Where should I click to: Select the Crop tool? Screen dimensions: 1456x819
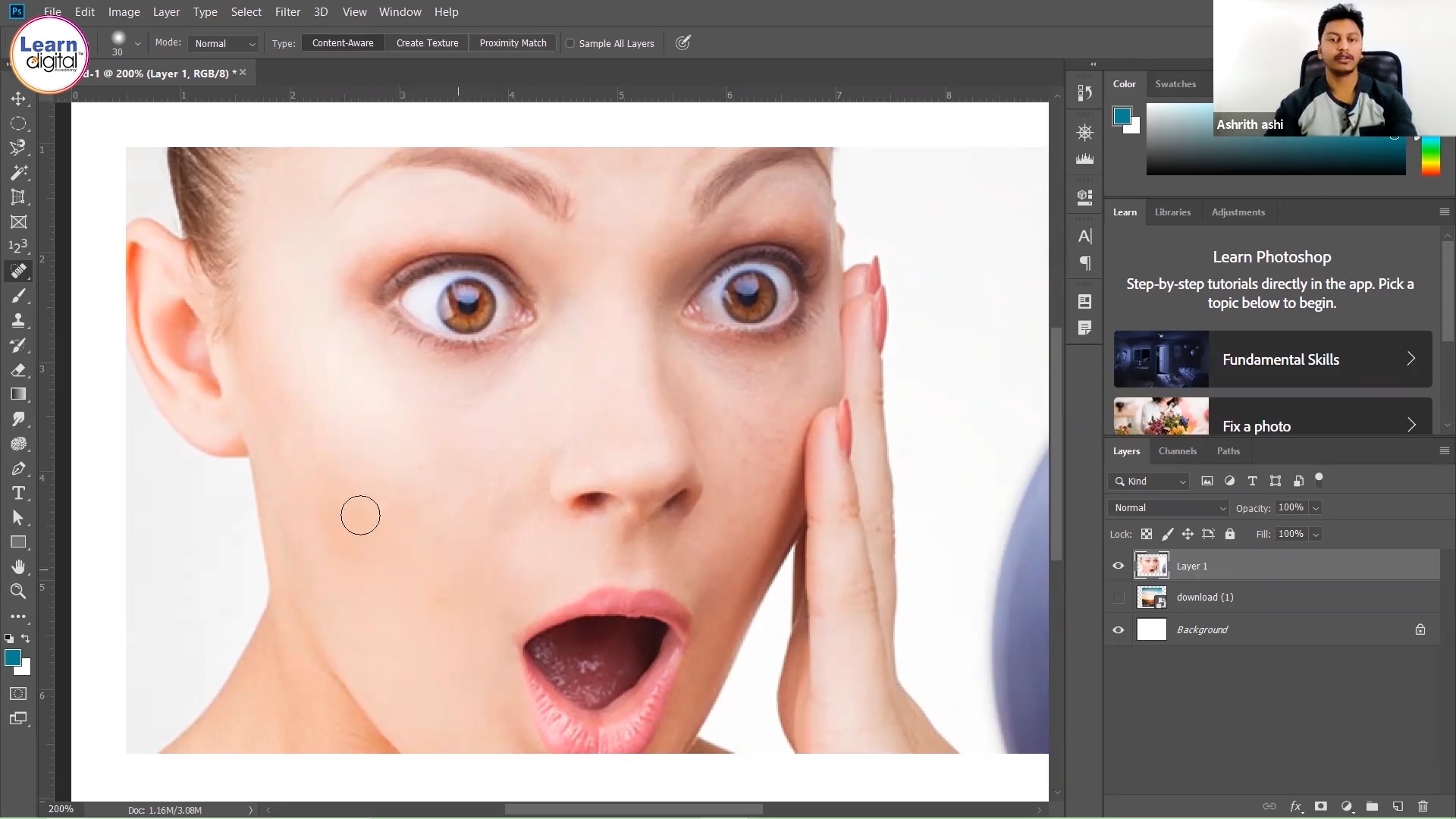pos(18,197)
